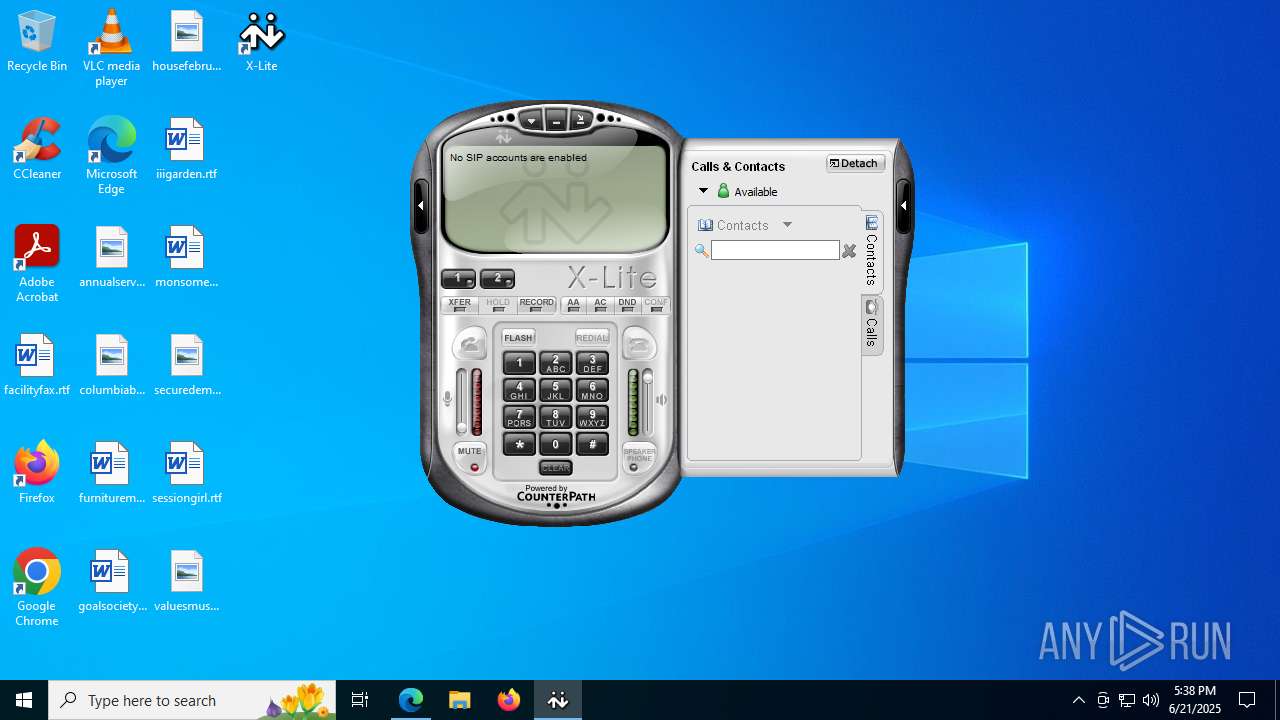Viewport: 1280px width, 720px height.
Task: Toggle the MUTE button
Action: point(470,457)
